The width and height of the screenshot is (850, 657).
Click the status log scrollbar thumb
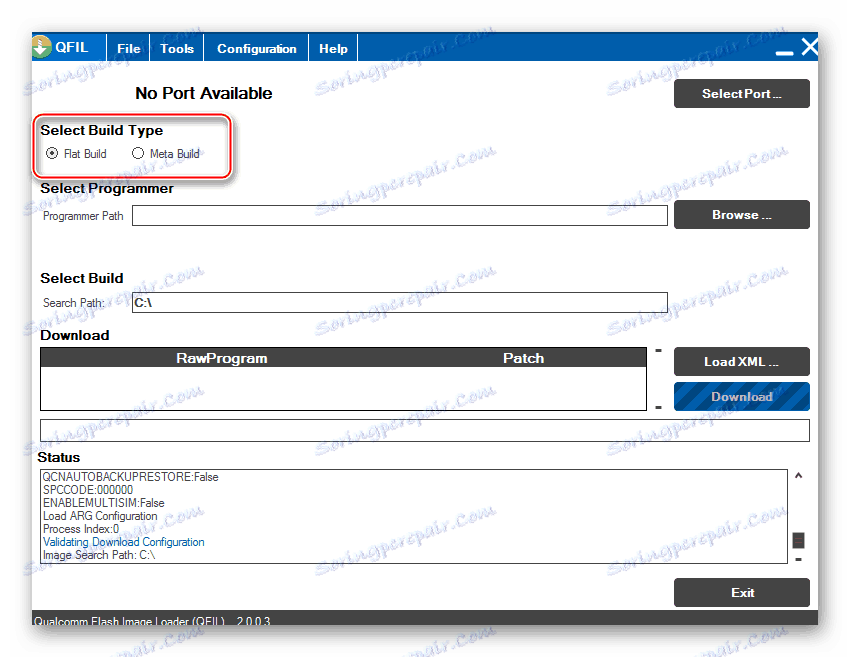coord(799,540)
